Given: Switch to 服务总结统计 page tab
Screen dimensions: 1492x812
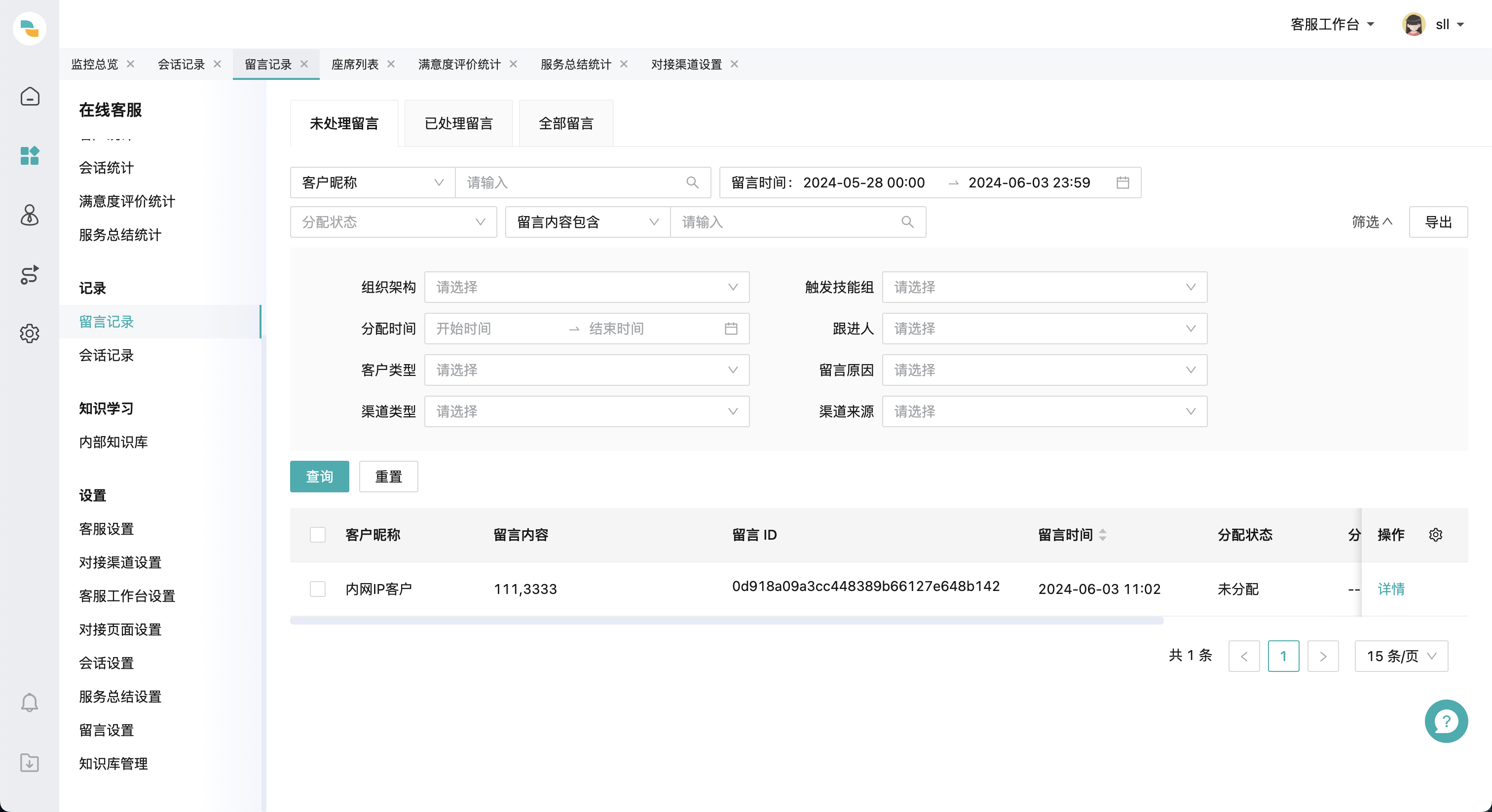Looking at the screenshot, I should point(576,64).
